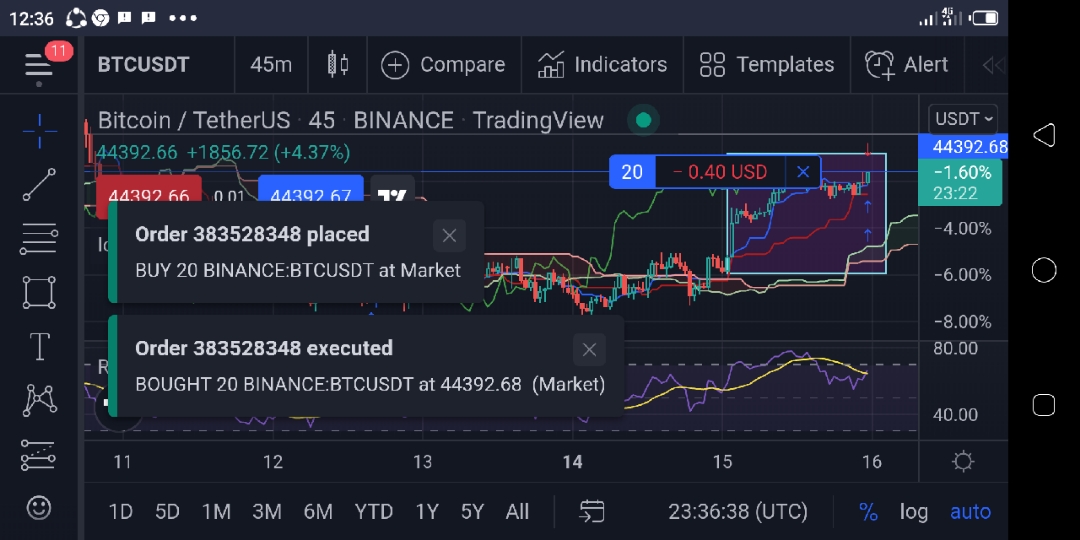Select the Text annotation tool
Screen dimensions: 1080x540
pyautogui.click(x=39, y=346)
